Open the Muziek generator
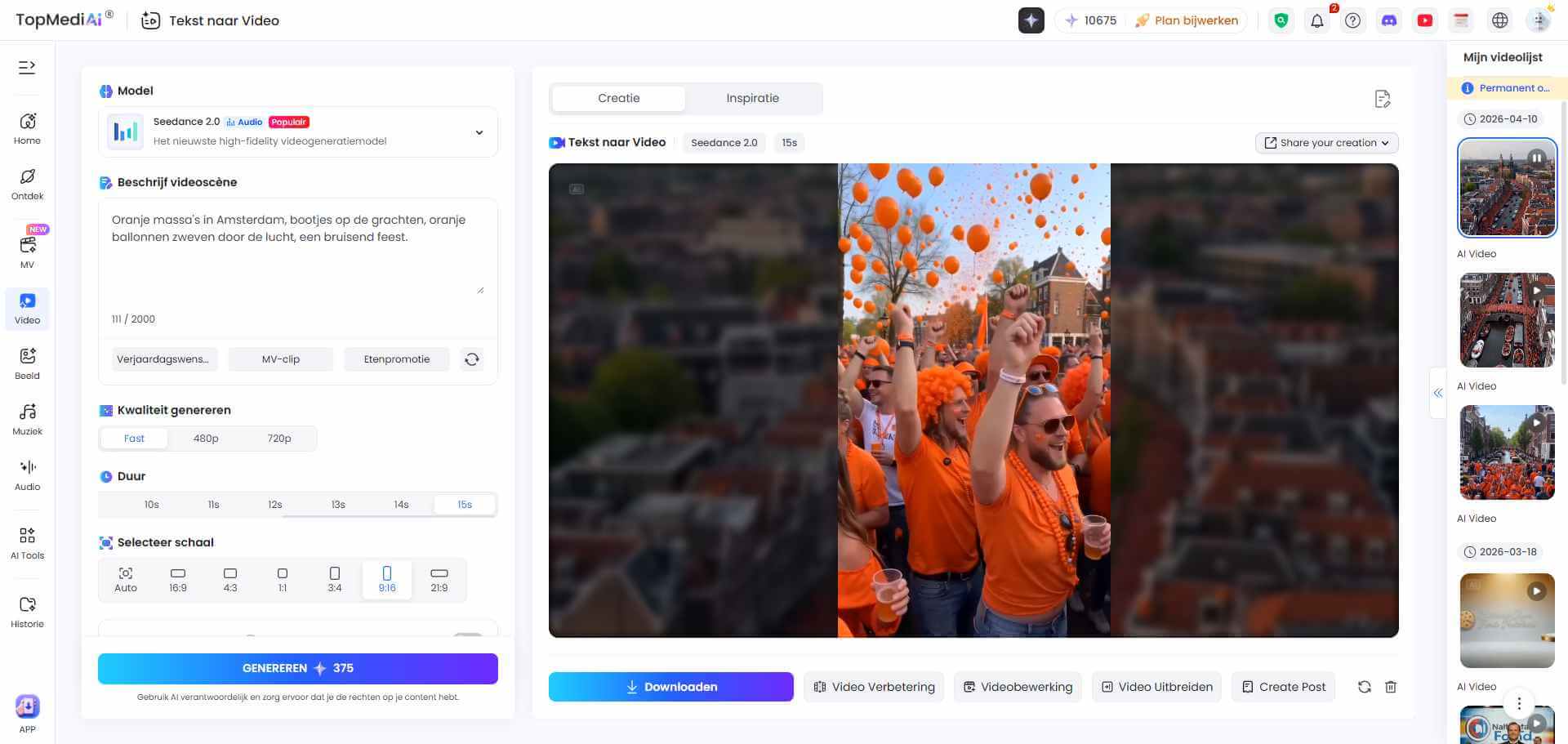 tap(27, 417)
